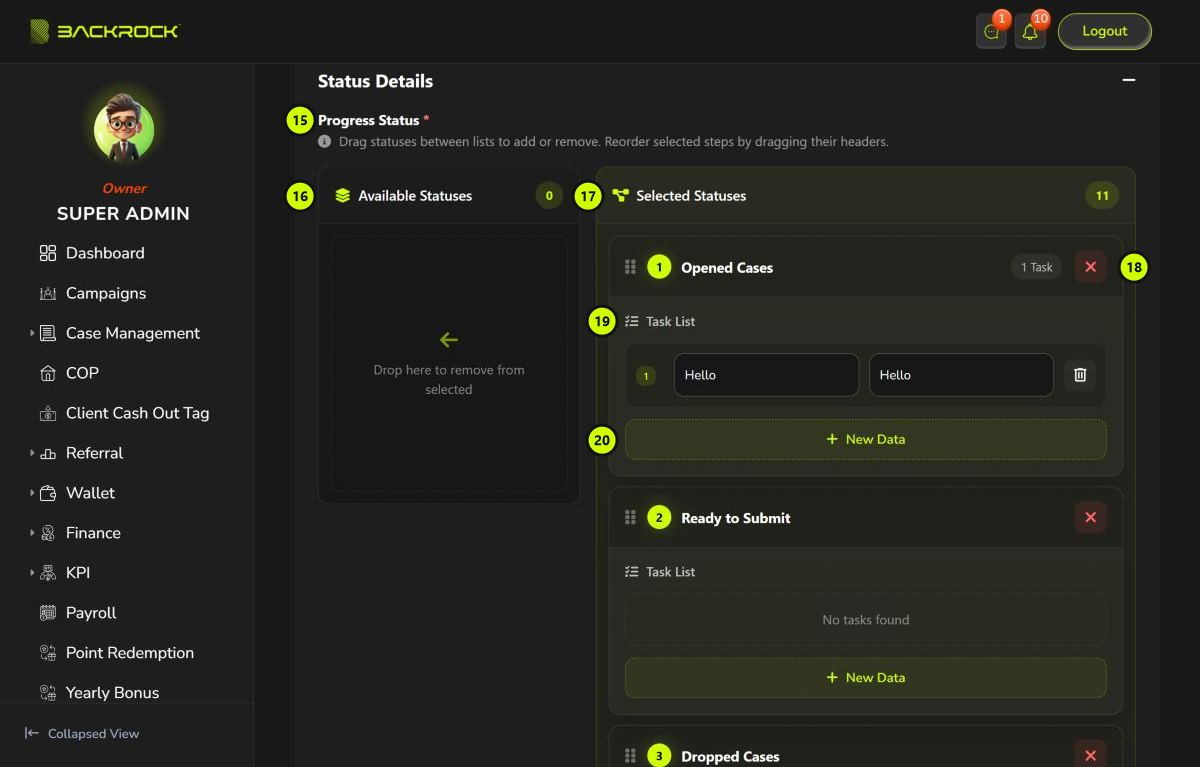
Task: Click the Task List icon under Opened Cases
Action: tap(631, 322)
